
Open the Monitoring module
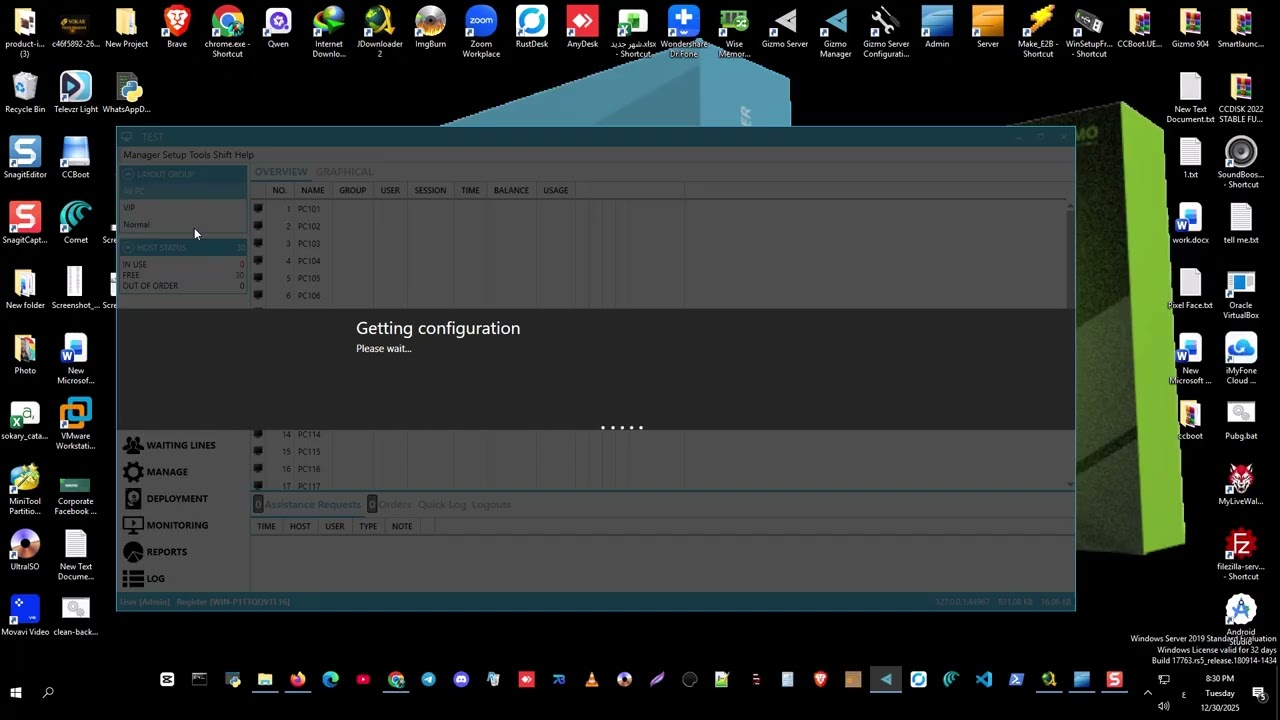pos(165,525)
